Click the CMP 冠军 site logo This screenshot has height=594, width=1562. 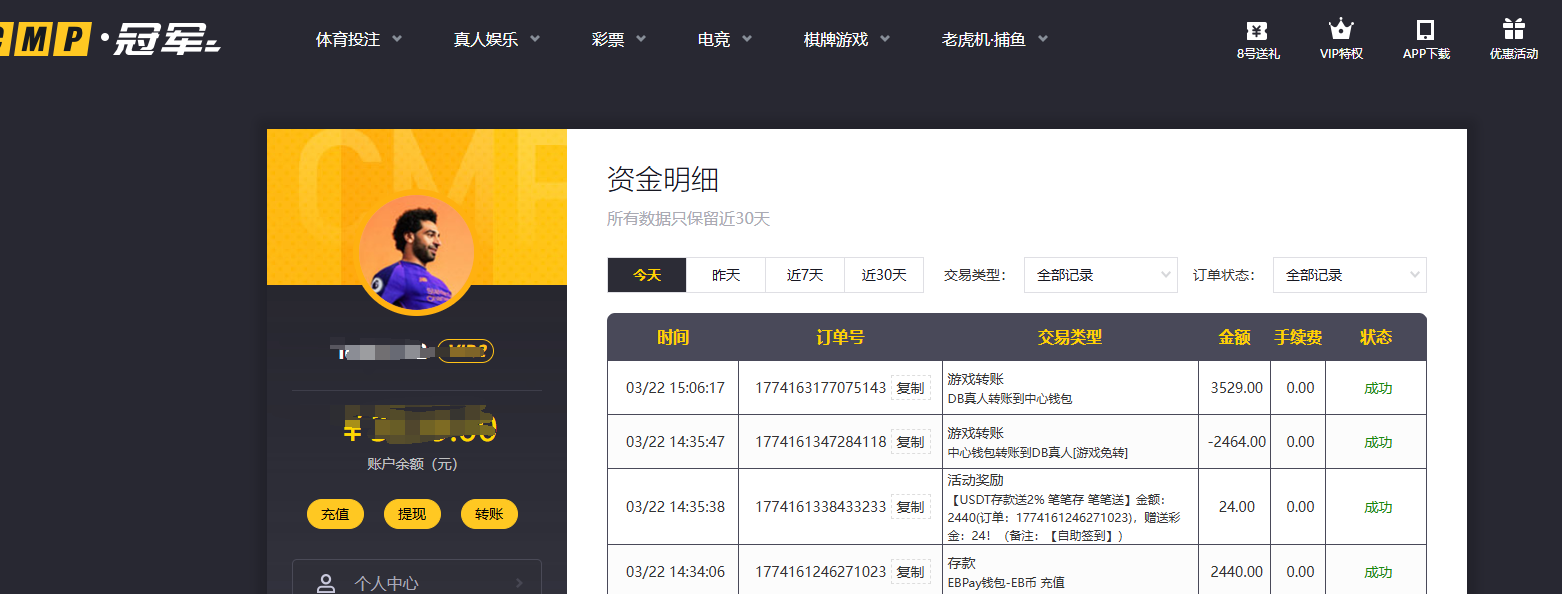pyautogui.click(x=110, y=39)
